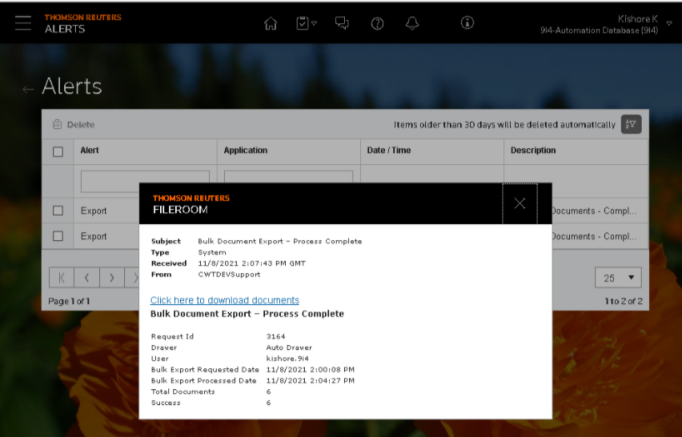Viewport: 682px width, 437px height.
Task: Open the information icon
Action: (x=467, y=23)
